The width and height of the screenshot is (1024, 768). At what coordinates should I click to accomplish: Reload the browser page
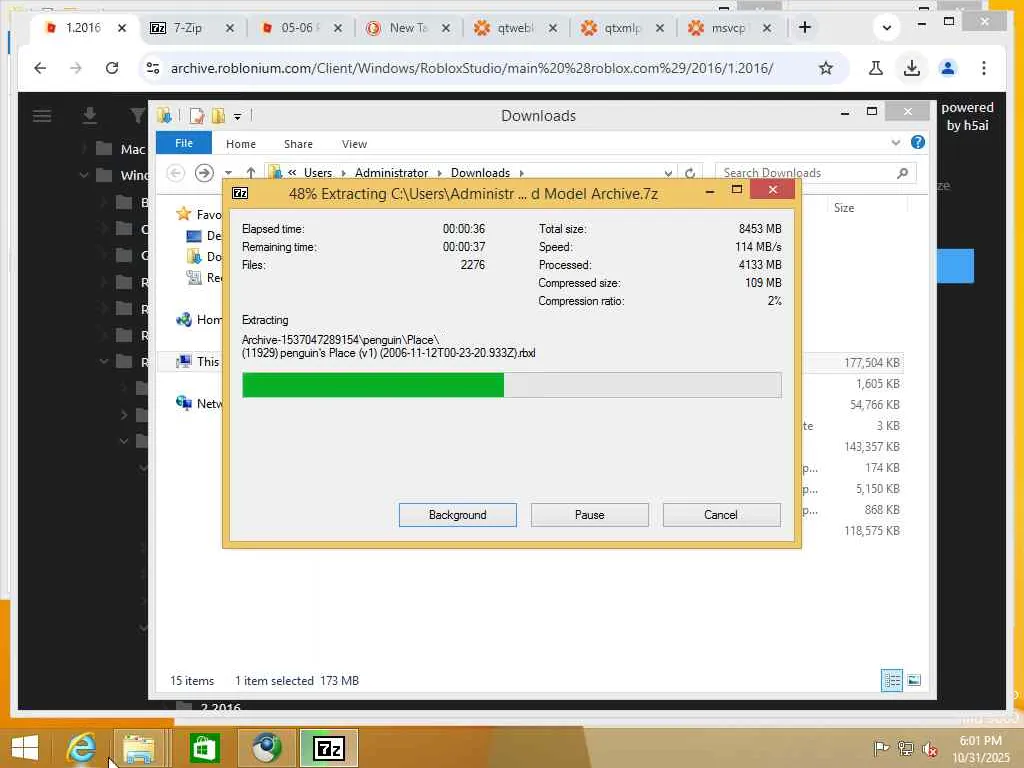coord(112,68)
